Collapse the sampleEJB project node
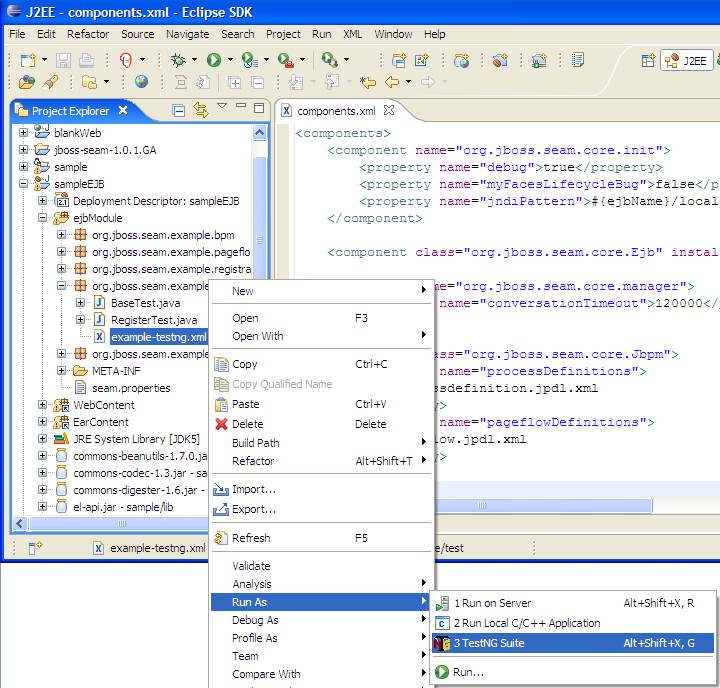This screenshot has height=688, width=720. pos(23,184)
